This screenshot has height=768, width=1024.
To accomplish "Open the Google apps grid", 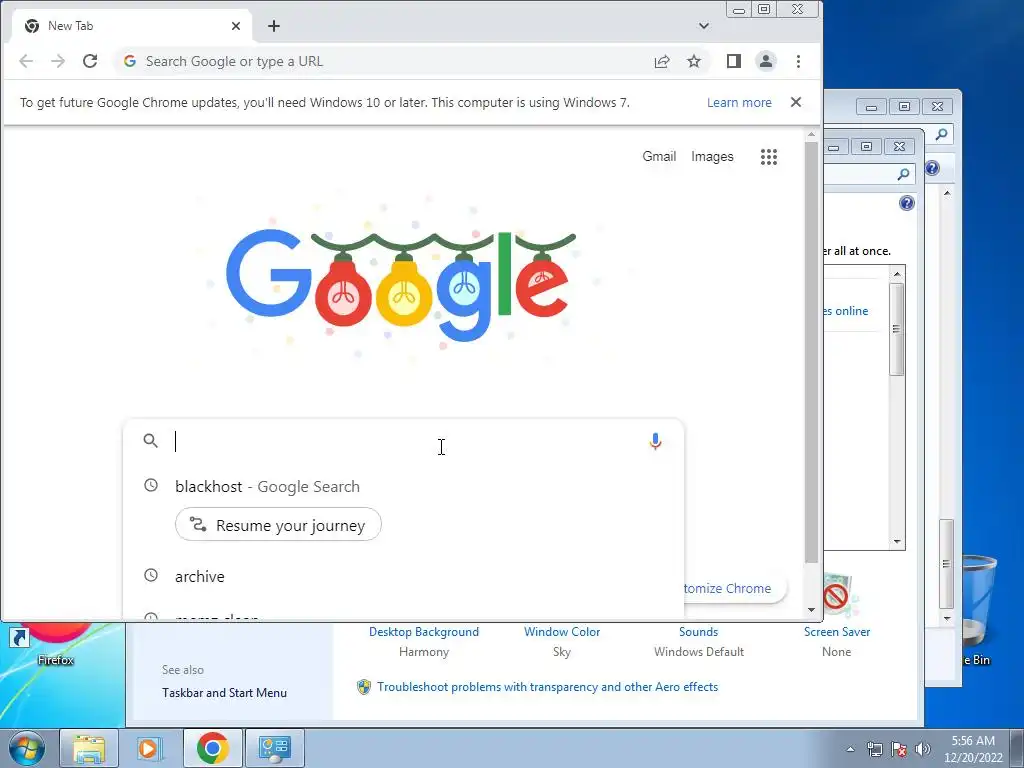I will click(x=769, y=157).
